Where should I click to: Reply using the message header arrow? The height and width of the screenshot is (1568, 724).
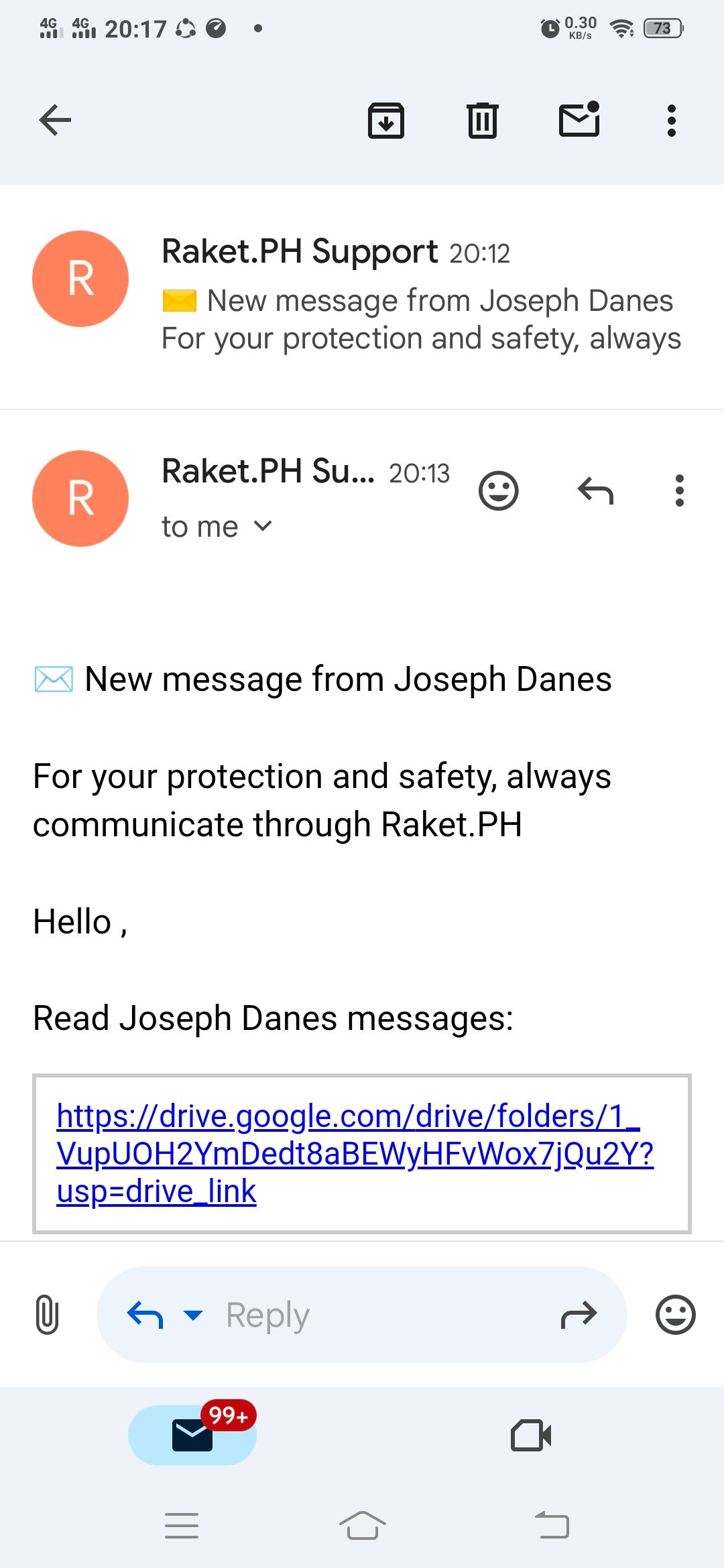click(x=595, y=491)
